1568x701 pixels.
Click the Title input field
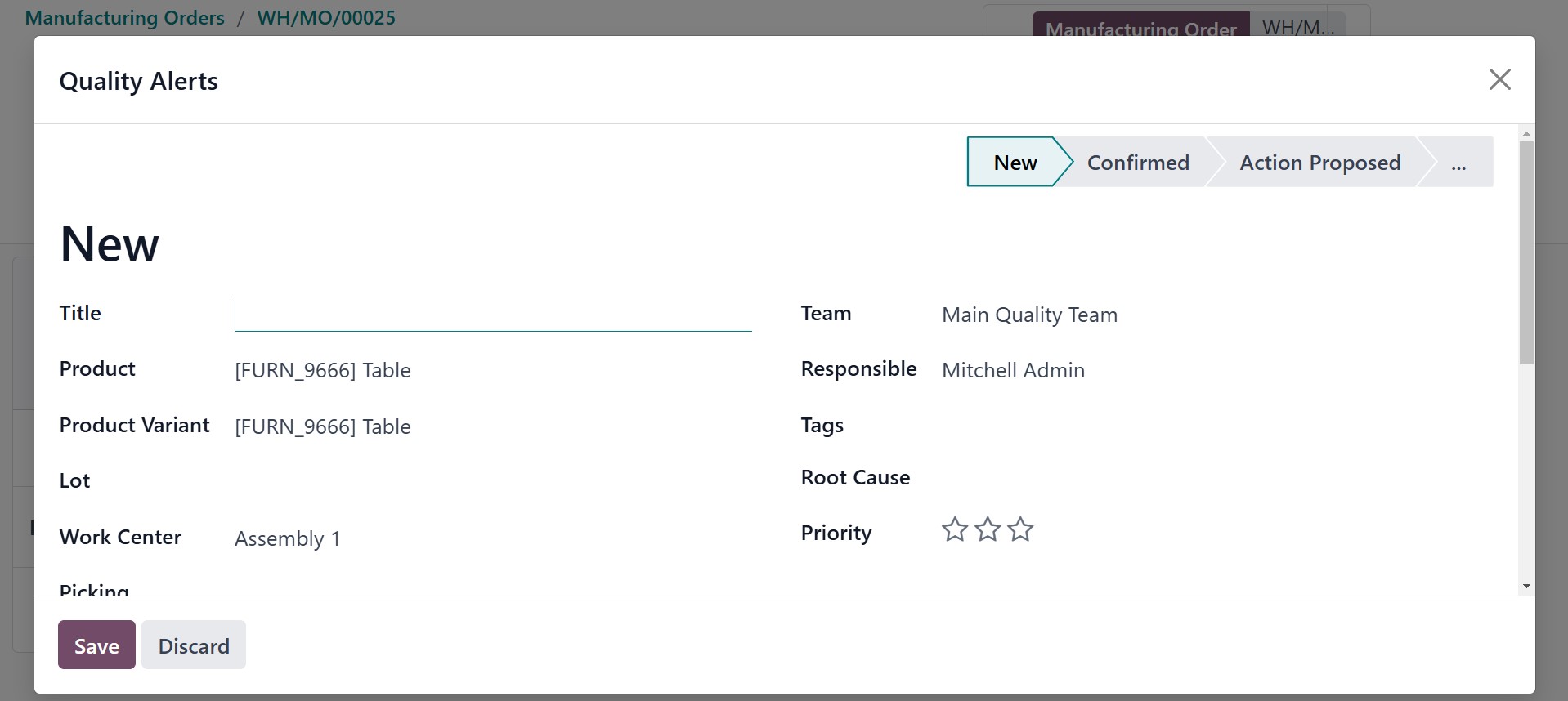(x=492, y=315)
